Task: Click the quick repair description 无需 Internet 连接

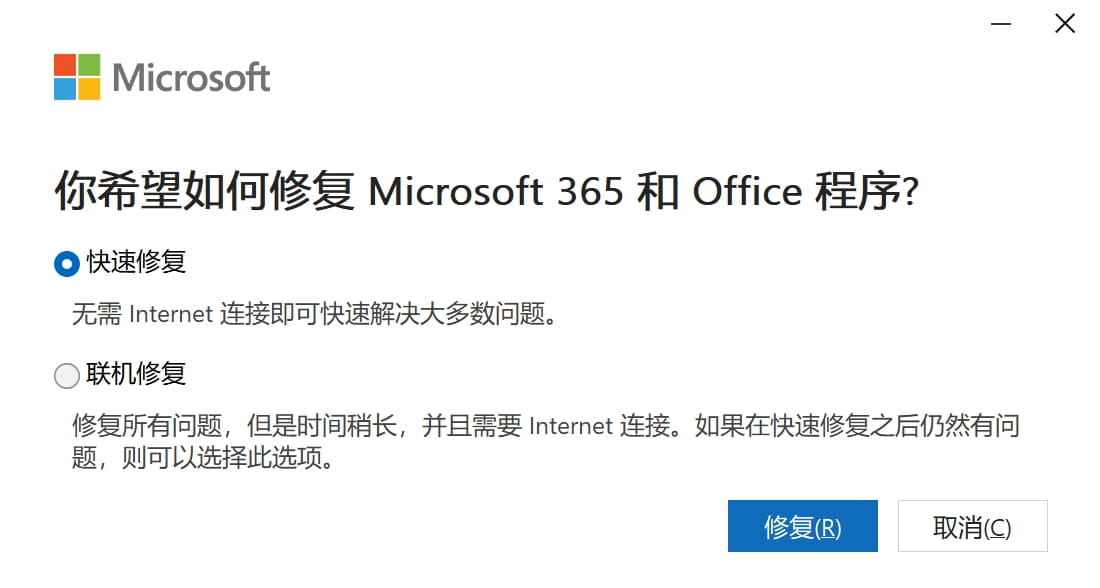Action: 313,315
